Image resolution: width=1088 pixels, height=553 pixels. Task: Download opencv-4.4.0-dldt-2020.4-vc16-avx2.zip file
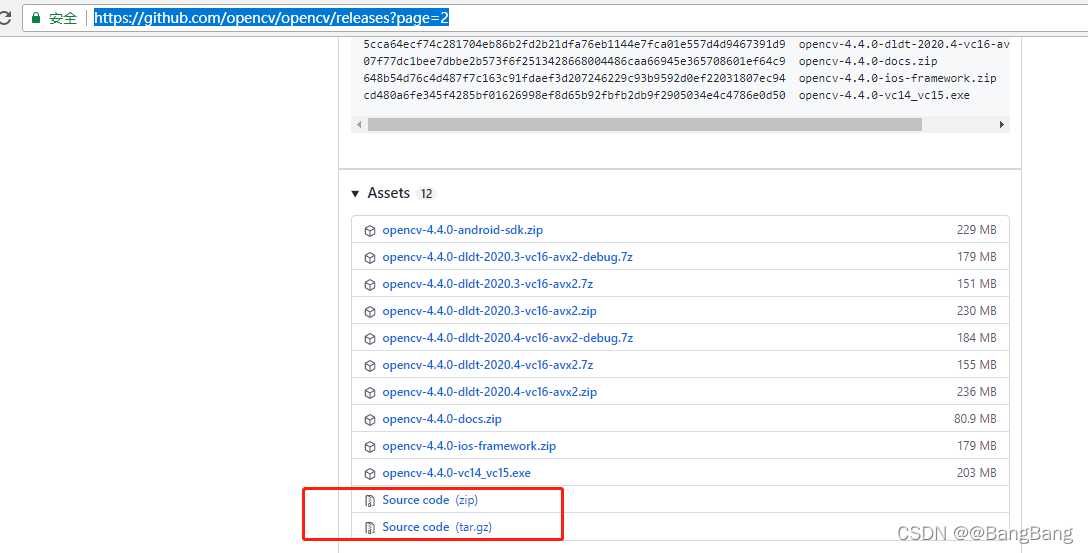tap(489, 392)
